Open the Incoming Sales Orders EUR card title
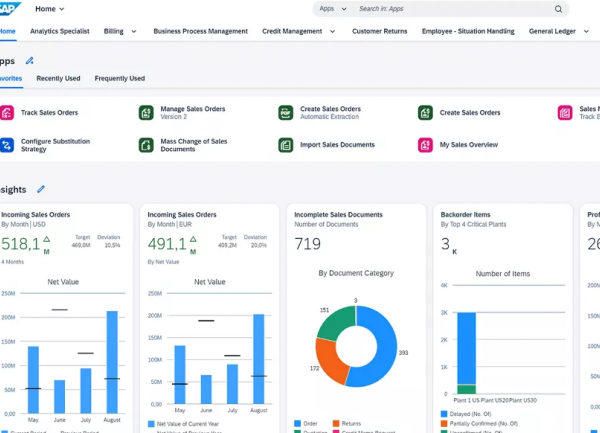 pyautogui.click(x=182, y=215)
